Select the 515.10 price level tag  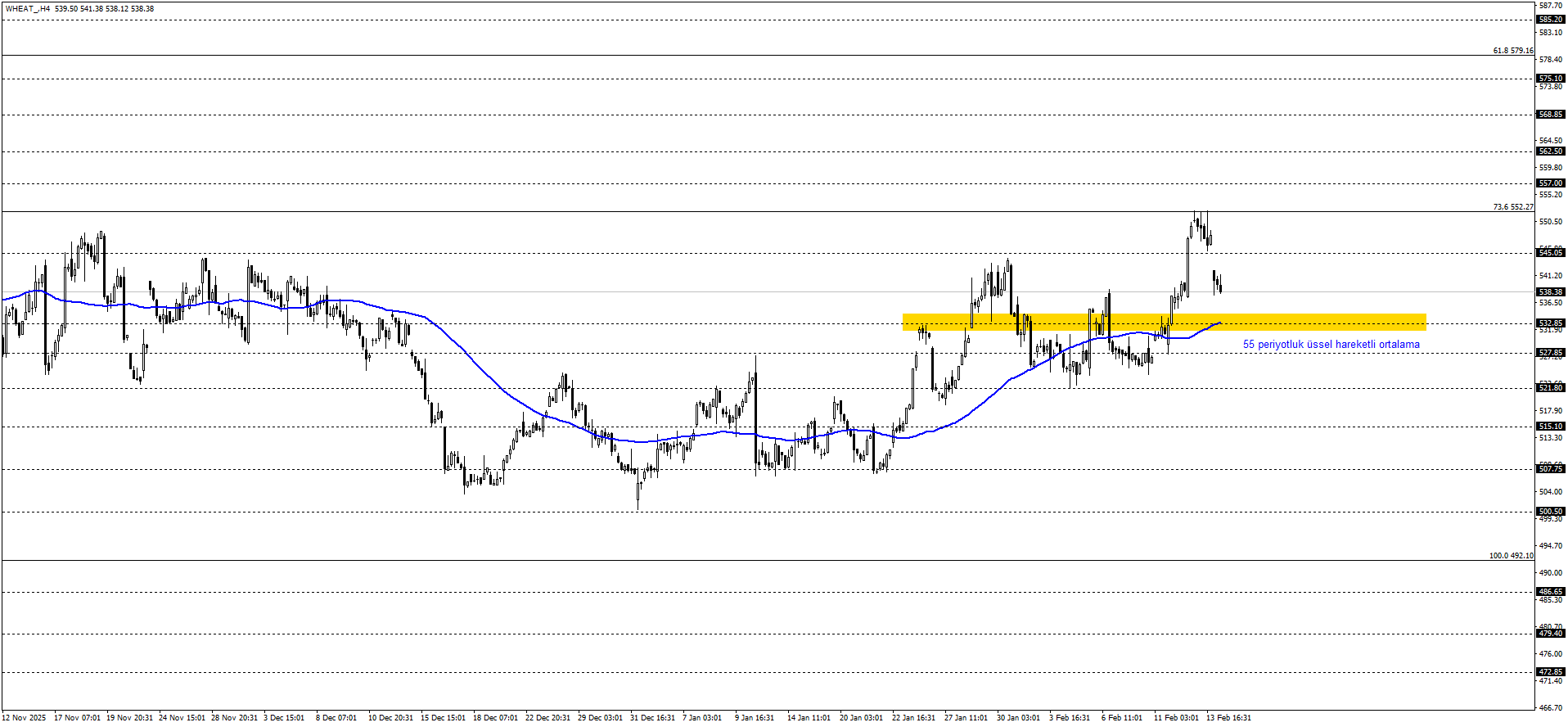click(x=1551, y=427)
